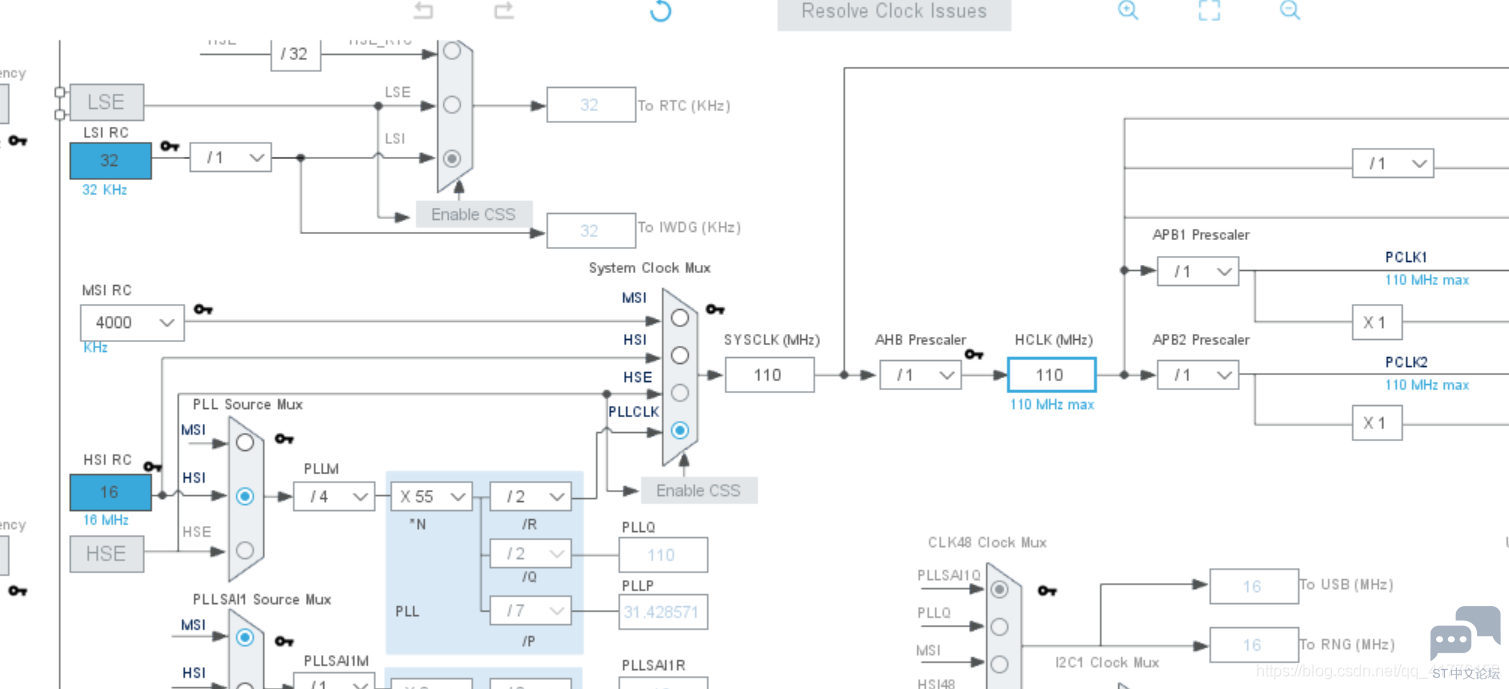Zoom out of the clock diagram
Viewport: 1509px width, 689px height.
click(1290, 11)
